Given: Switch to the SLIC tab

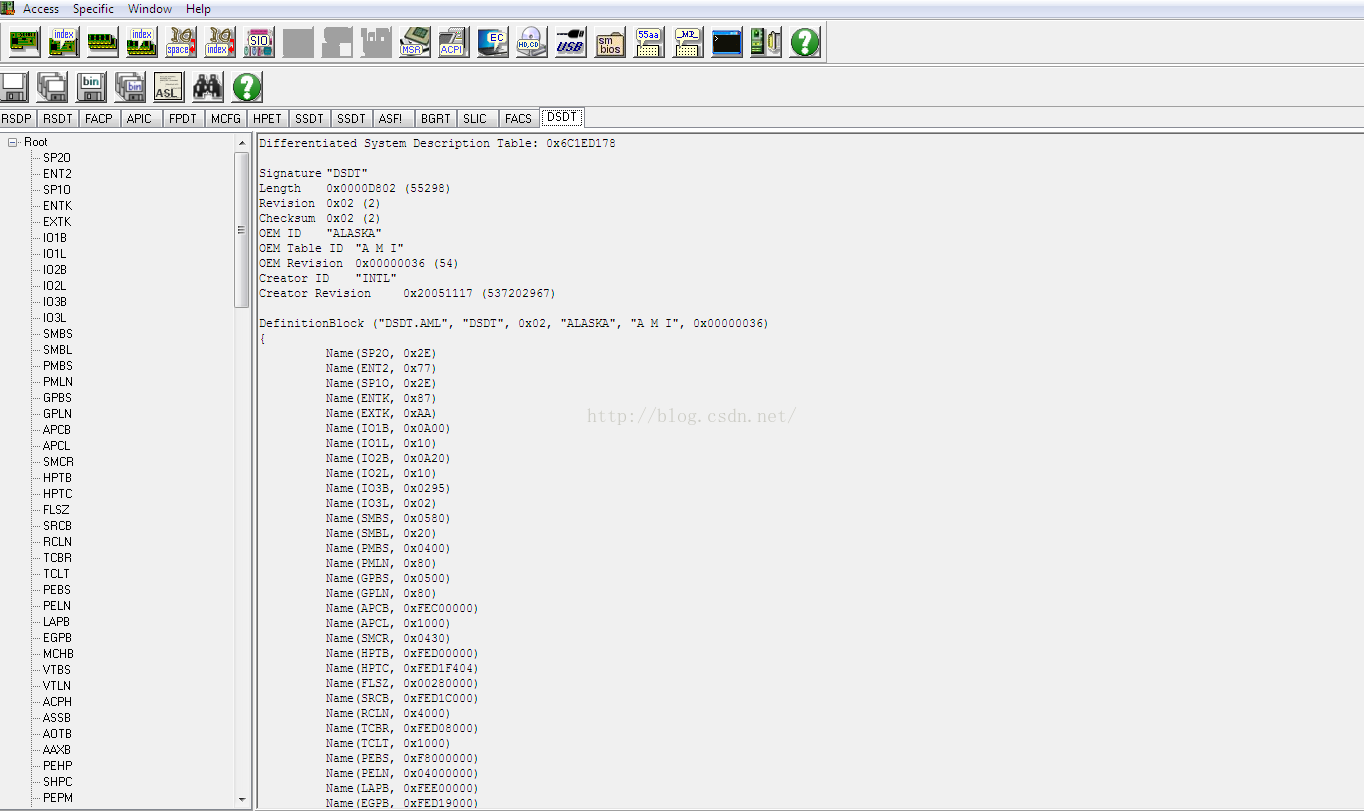Looking at the screenshot, I should 475,119.
